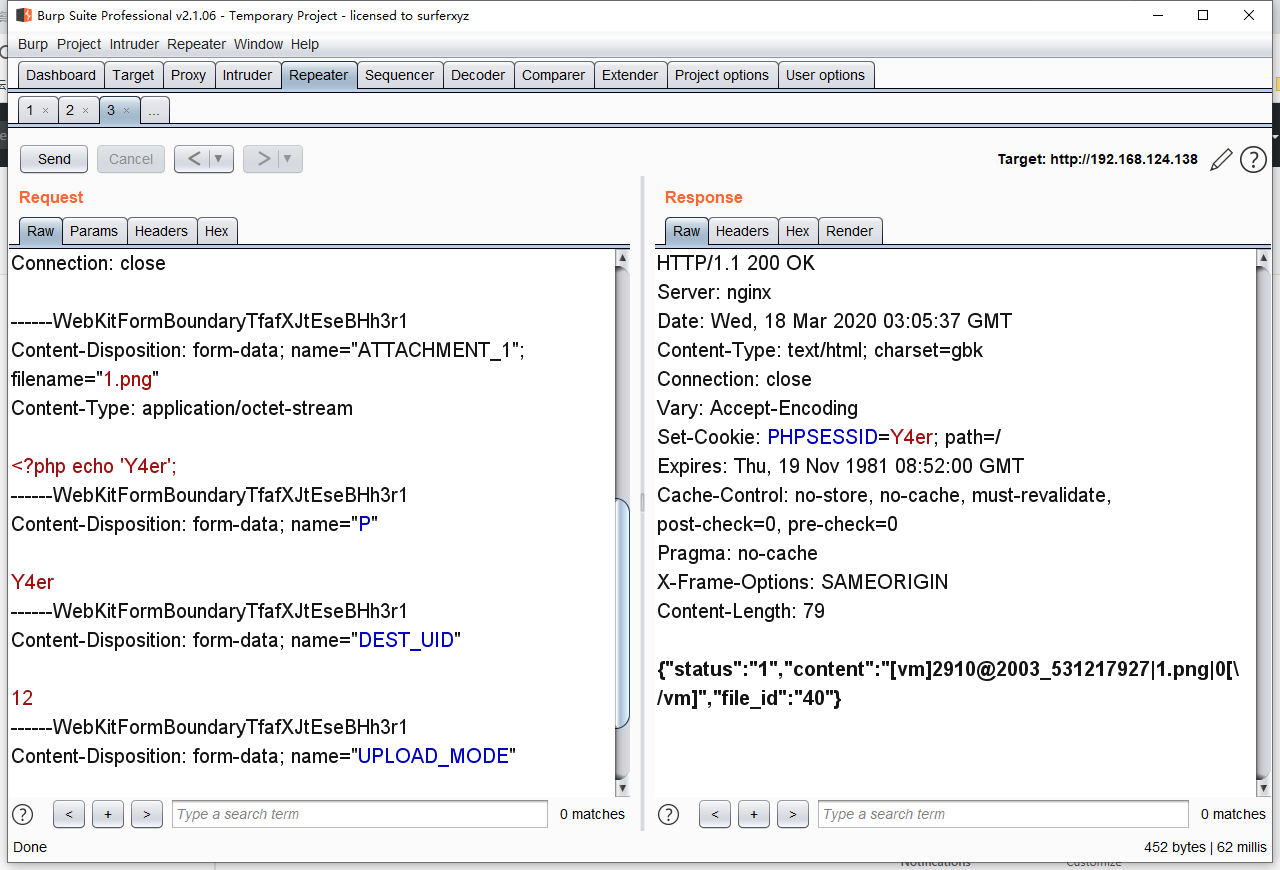Show the request Params view
The image size is (1280, 870).
coord(94,231)
